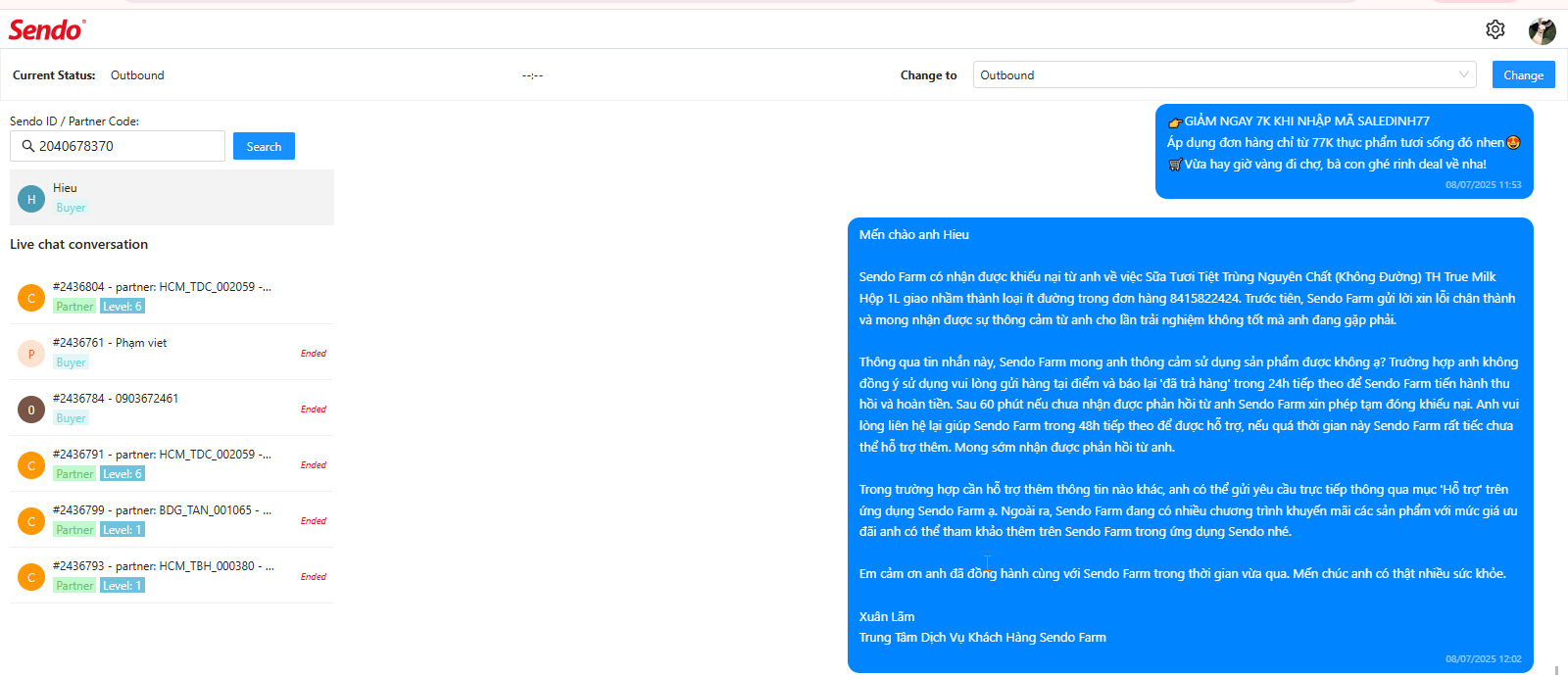
Task: Open conversation #2436793 partner HCM_TBH_000380
Action: [x=171, y=576]
